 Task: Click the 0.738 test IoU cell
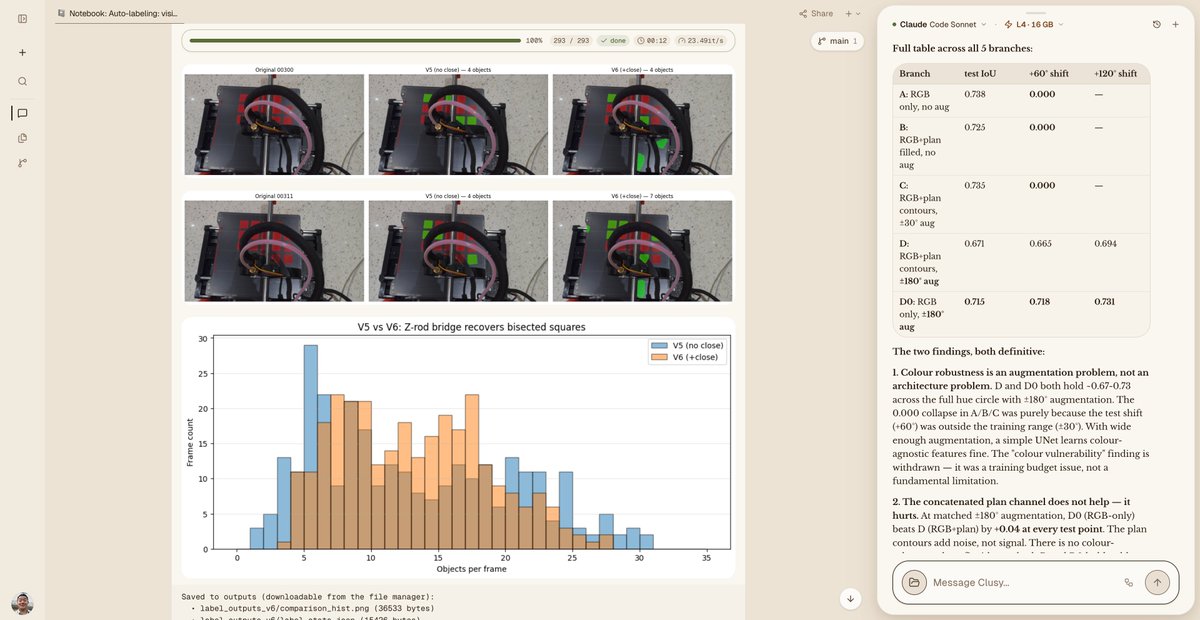pyautogui.click(x=974, y=93)
